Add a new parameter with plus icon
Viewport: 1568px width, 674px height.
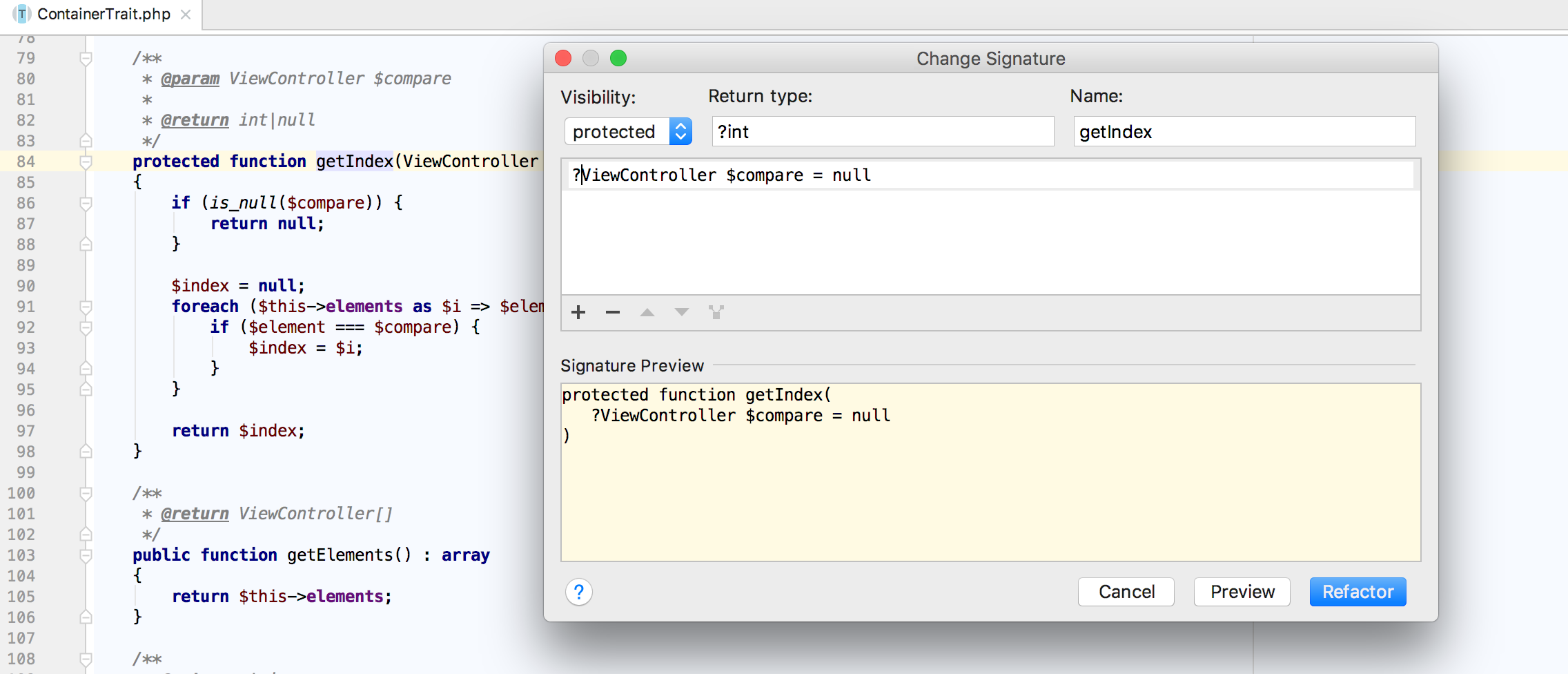point(578,313)
